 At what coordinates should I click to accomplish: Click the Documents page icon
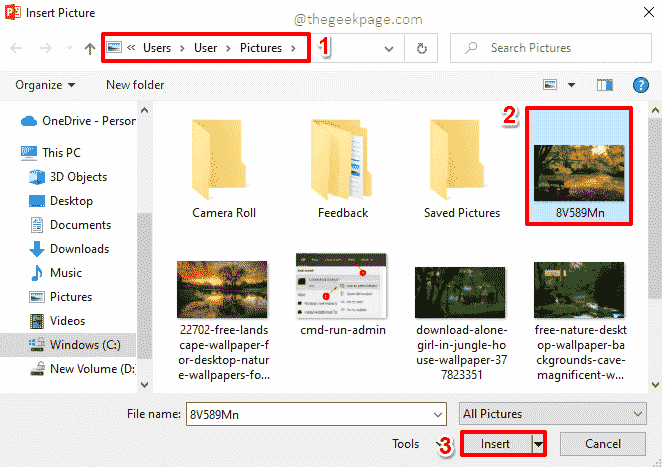37,225
